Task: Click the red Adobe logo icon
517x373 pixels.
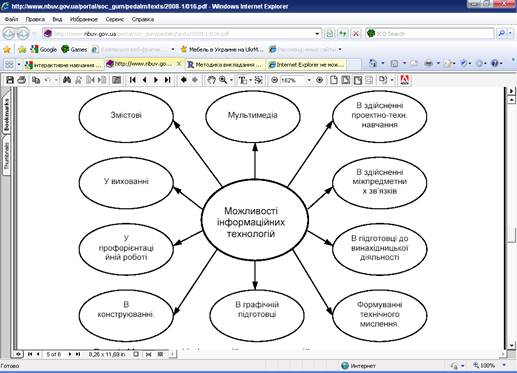Action: (x=405, y=80)
